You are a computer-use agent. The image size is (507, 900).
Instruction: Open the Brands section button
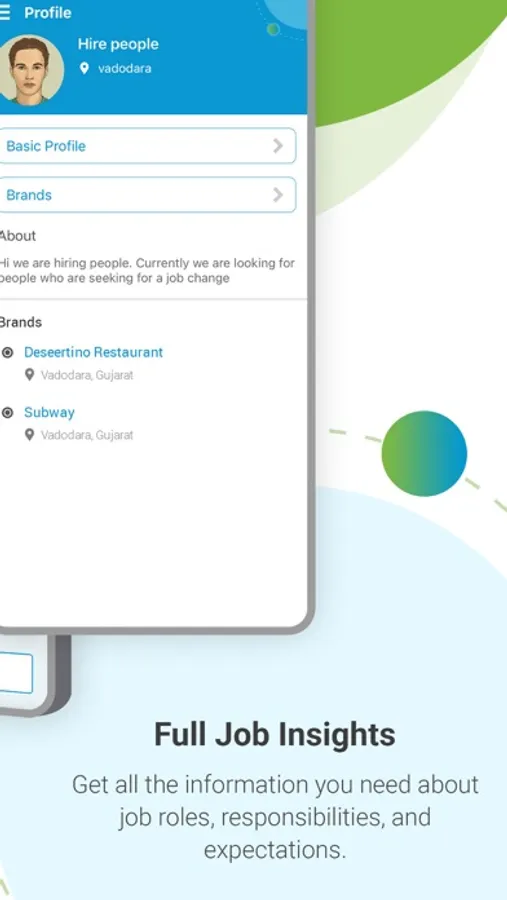[147, 195]
